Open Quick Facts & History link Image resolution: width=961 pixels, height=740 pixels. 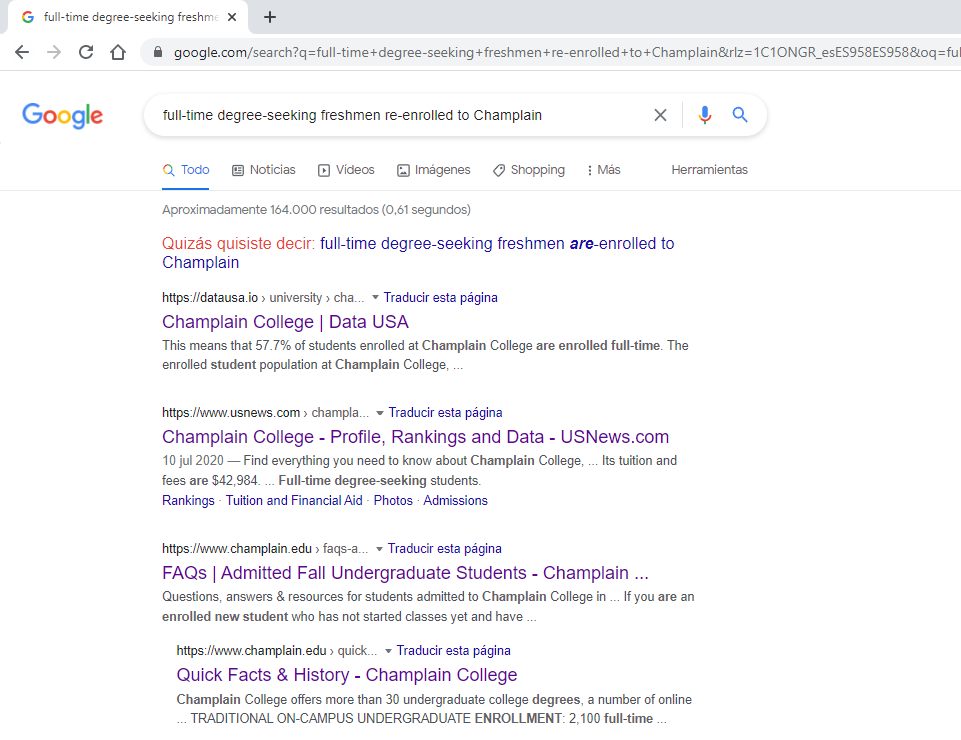coord(346,675)
